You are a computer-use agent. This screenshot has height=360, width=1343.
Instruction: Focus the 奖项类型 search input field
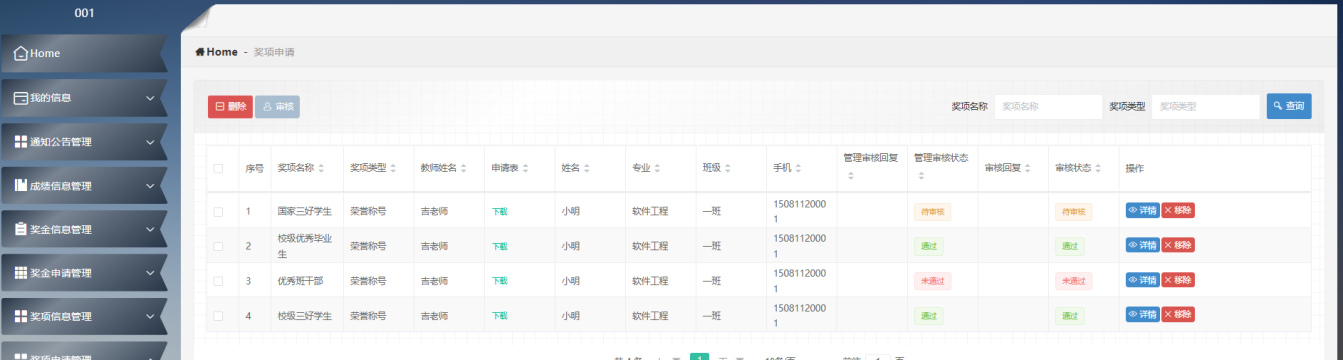click(1205, 106)
